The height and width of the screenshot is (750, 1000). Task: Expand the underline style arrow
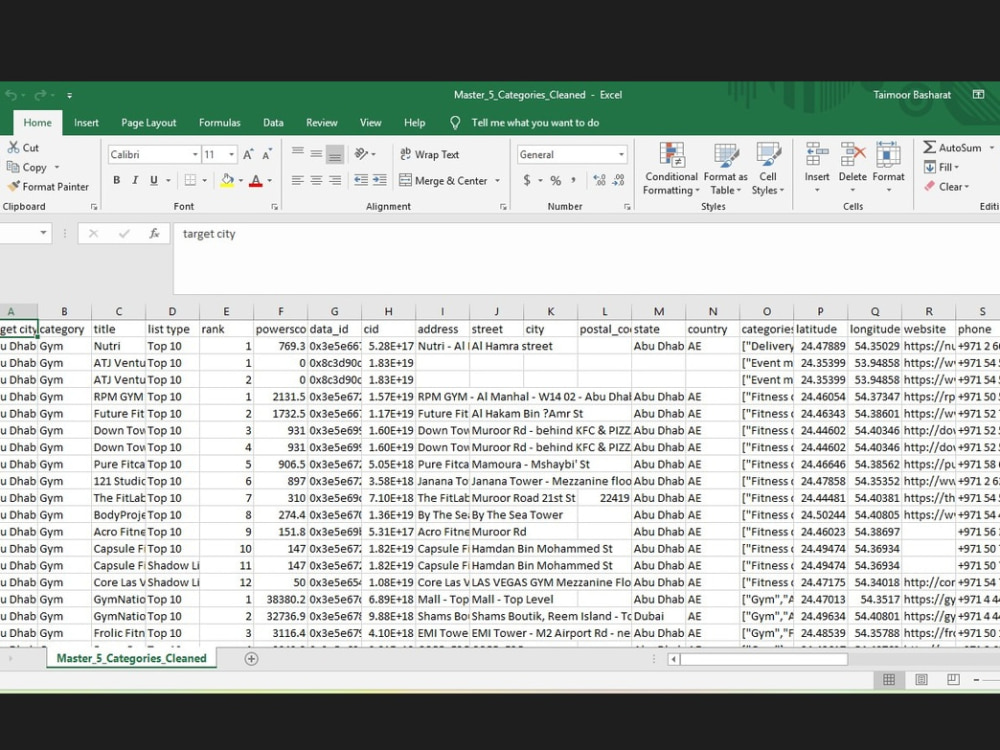point(168,180)
